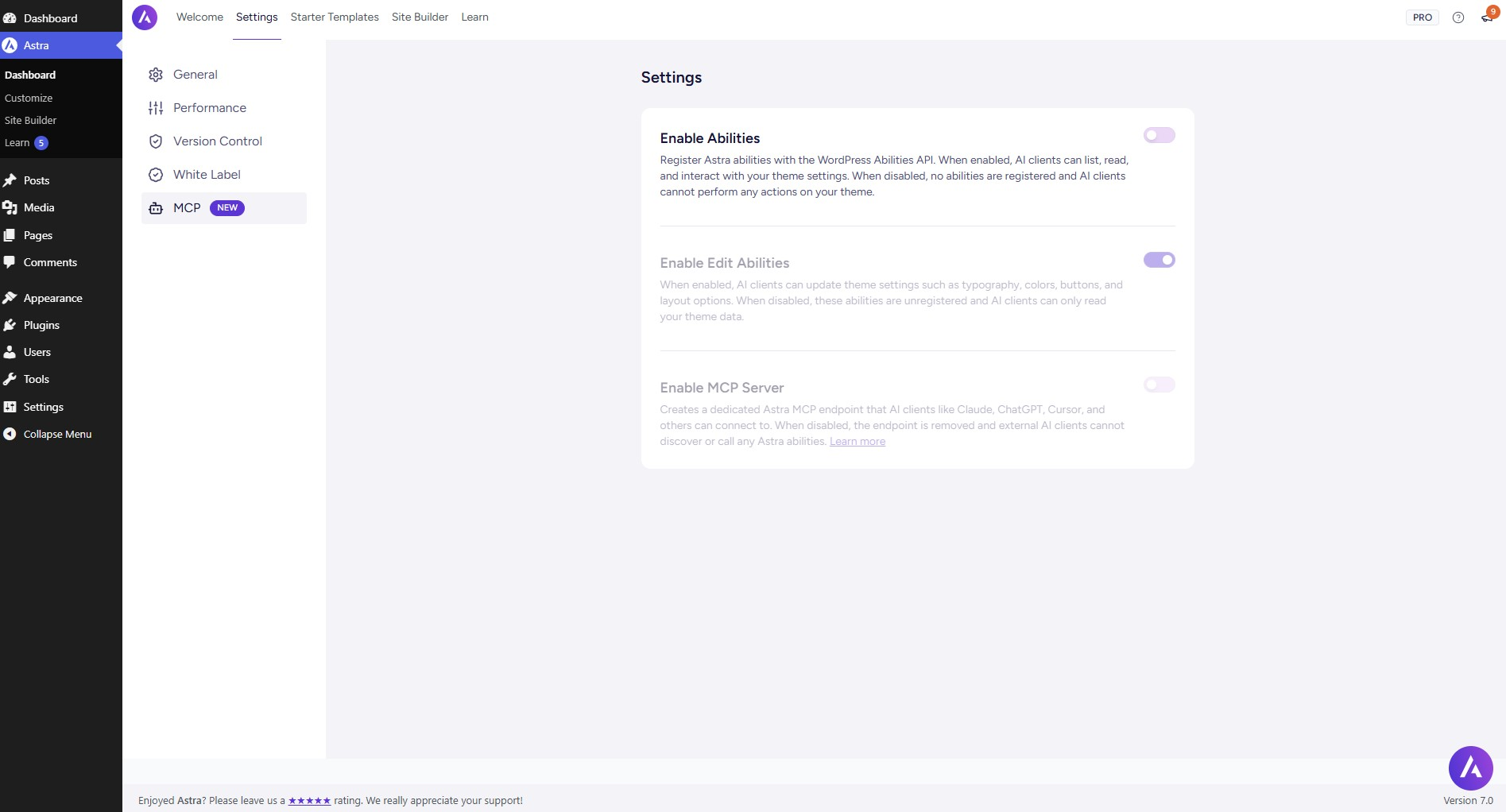The height and width of the screenshot is (812, 1506).
Task: Click the MCP robot icon
Action: tap(156, 208)
